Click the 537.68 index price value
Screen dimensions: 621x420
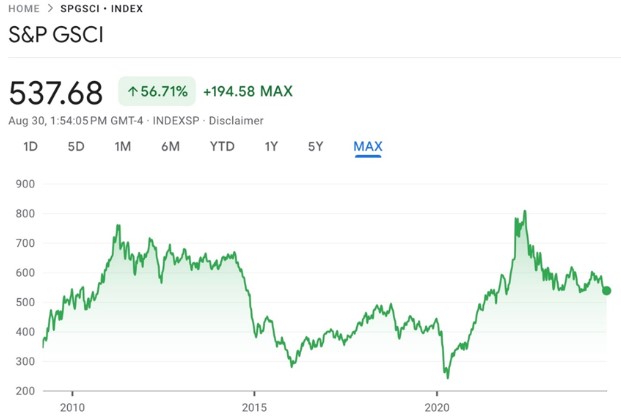point(56,93)
